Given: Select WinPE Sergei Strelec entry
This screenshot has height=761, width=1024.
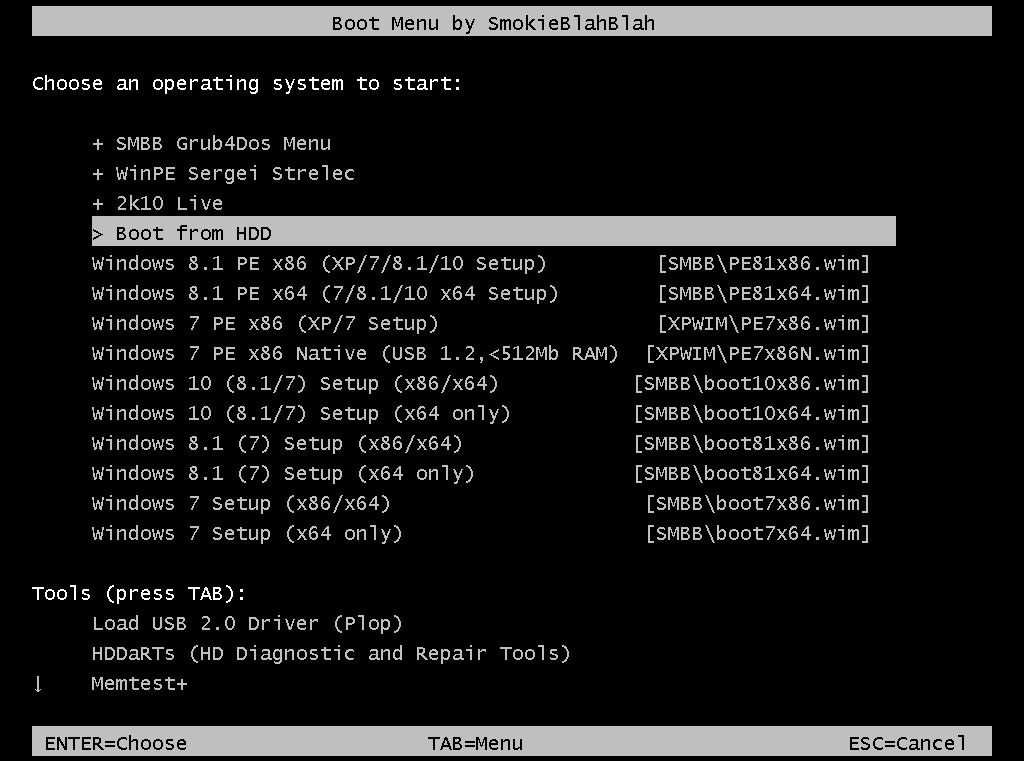Looking at the screenshot, I should pos(235,174).
